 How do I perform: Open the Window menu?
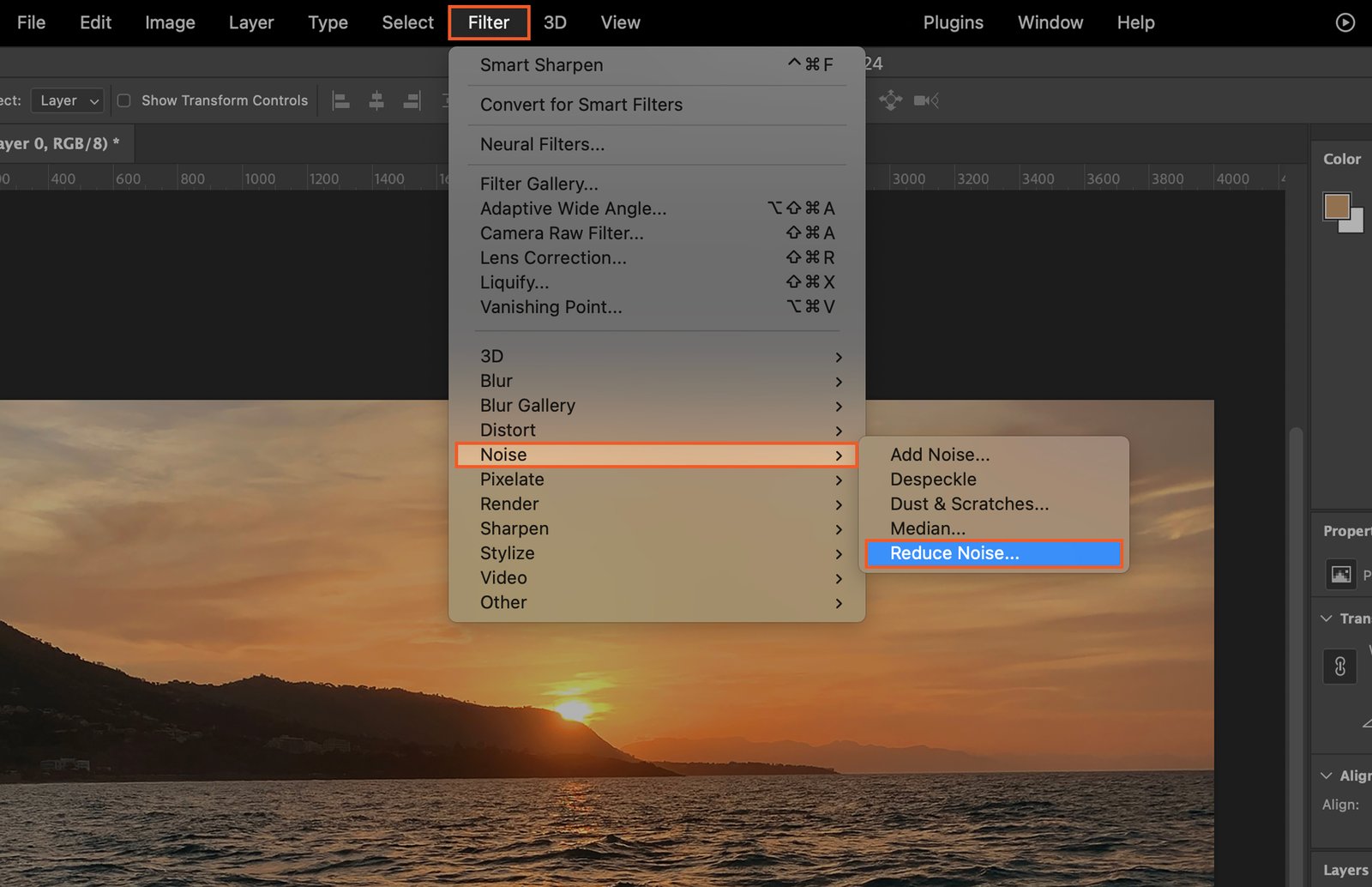1050,22
